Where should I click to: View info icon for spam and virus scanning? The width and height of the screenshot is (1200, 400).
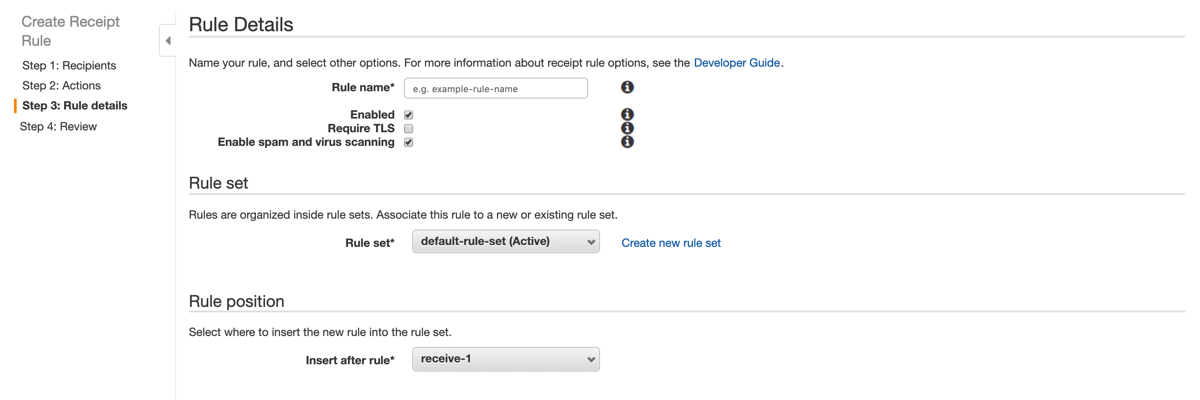click(x=627, y=142)
